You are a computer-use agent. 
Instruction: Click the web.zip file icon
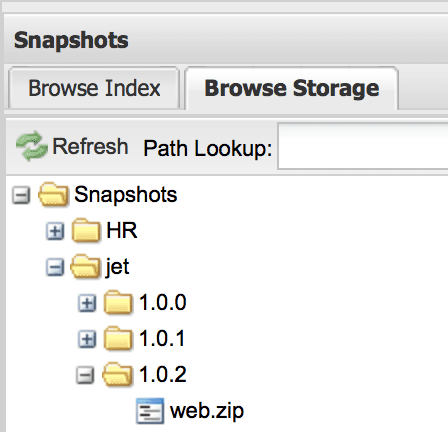(x=150, y=411)
